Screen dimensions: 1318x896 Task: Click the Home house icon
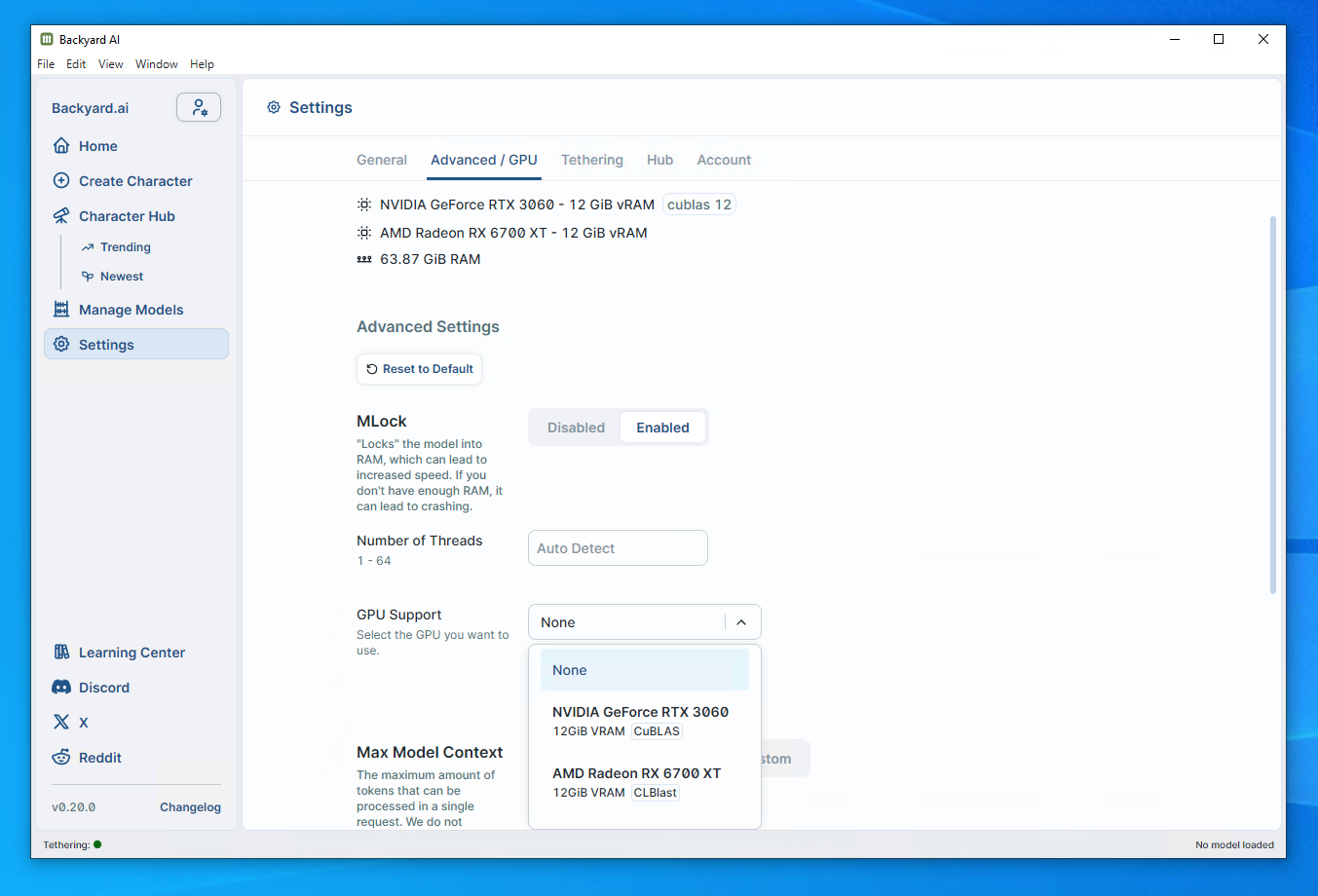pyautogui.click(x=61, y=146)
